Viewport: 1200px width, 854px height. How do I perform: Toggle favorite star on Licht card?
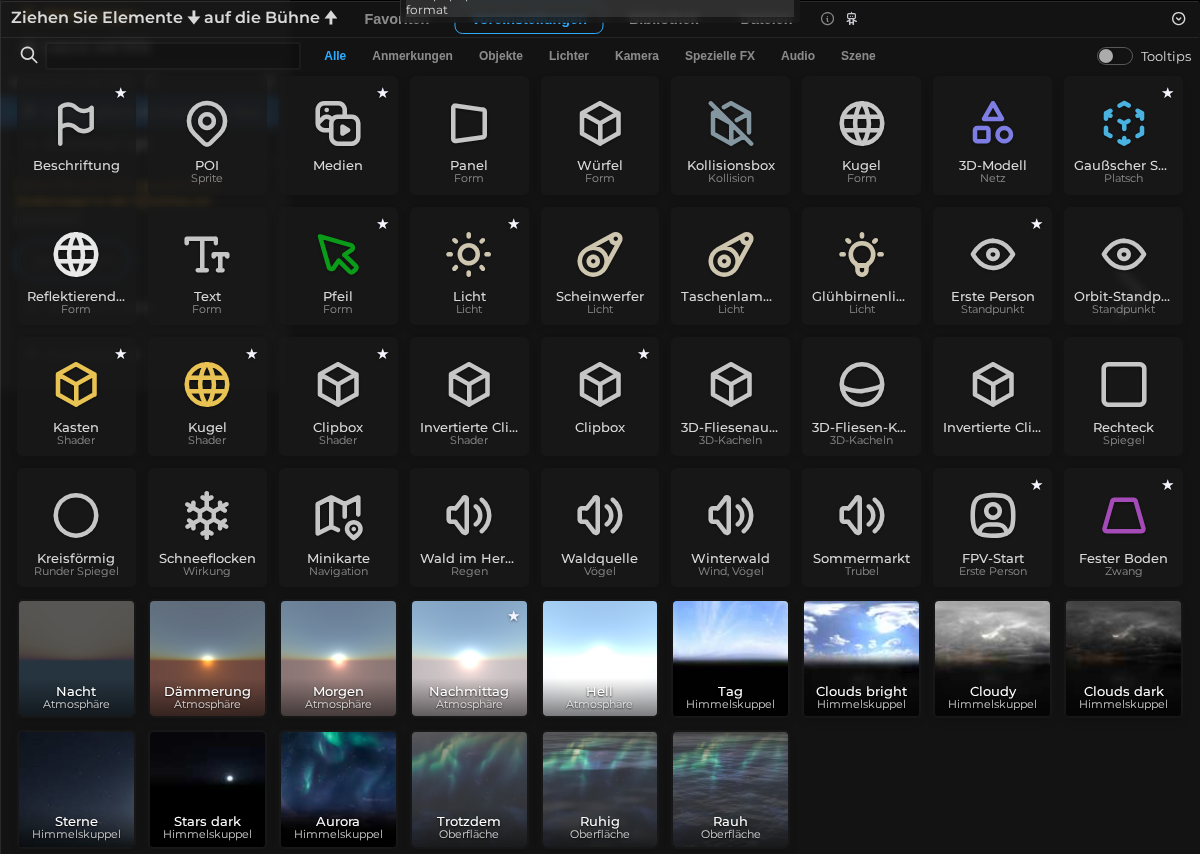pyautogui.click(x=513, y=224)
